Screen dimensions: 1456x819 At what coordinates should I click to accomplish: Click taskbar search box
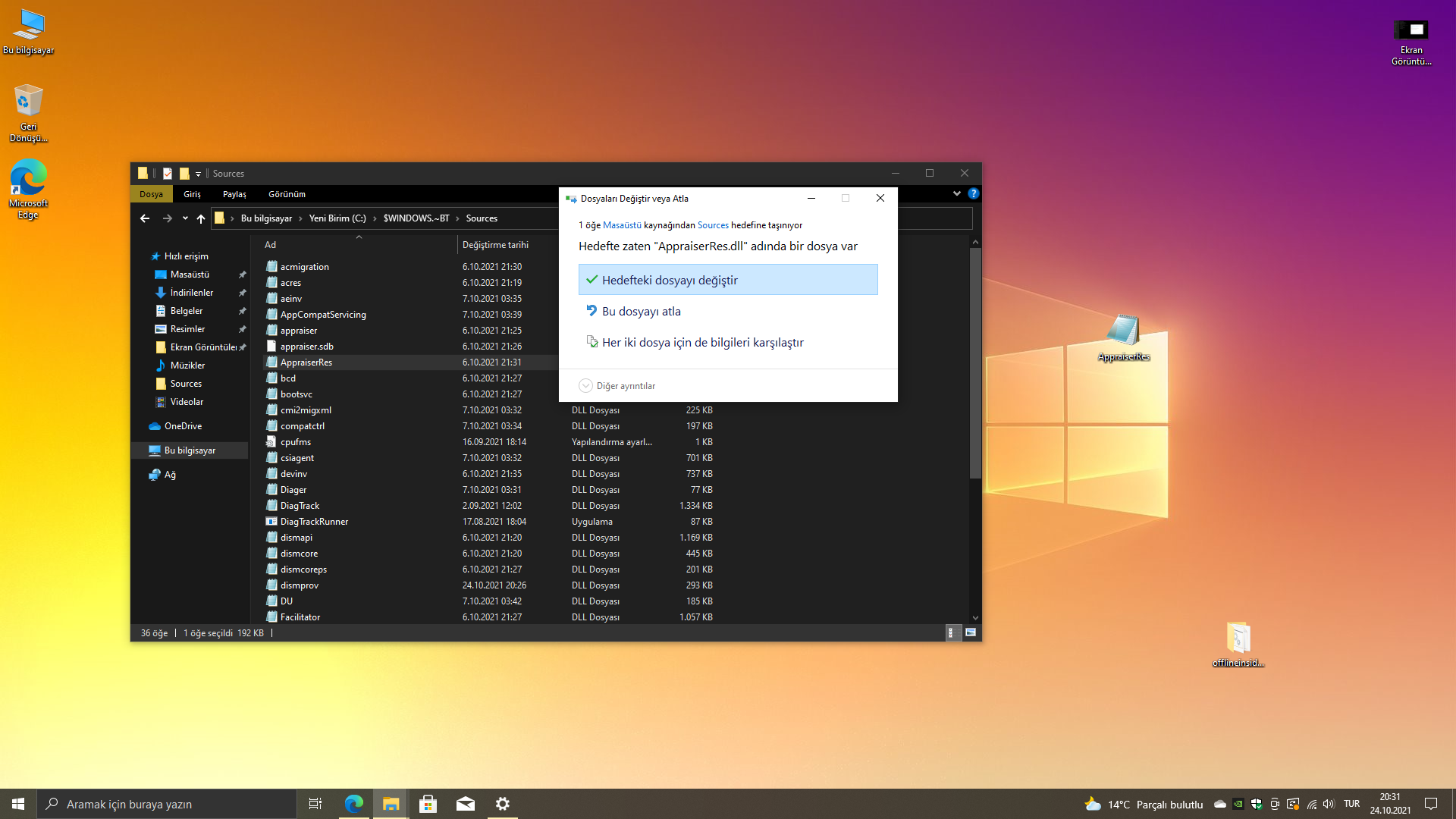pos(167,804)
